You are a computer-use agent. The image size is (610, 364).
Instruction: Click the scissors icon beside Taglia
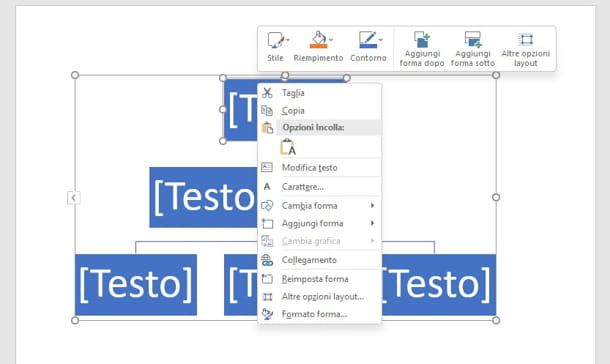[267, 93]
